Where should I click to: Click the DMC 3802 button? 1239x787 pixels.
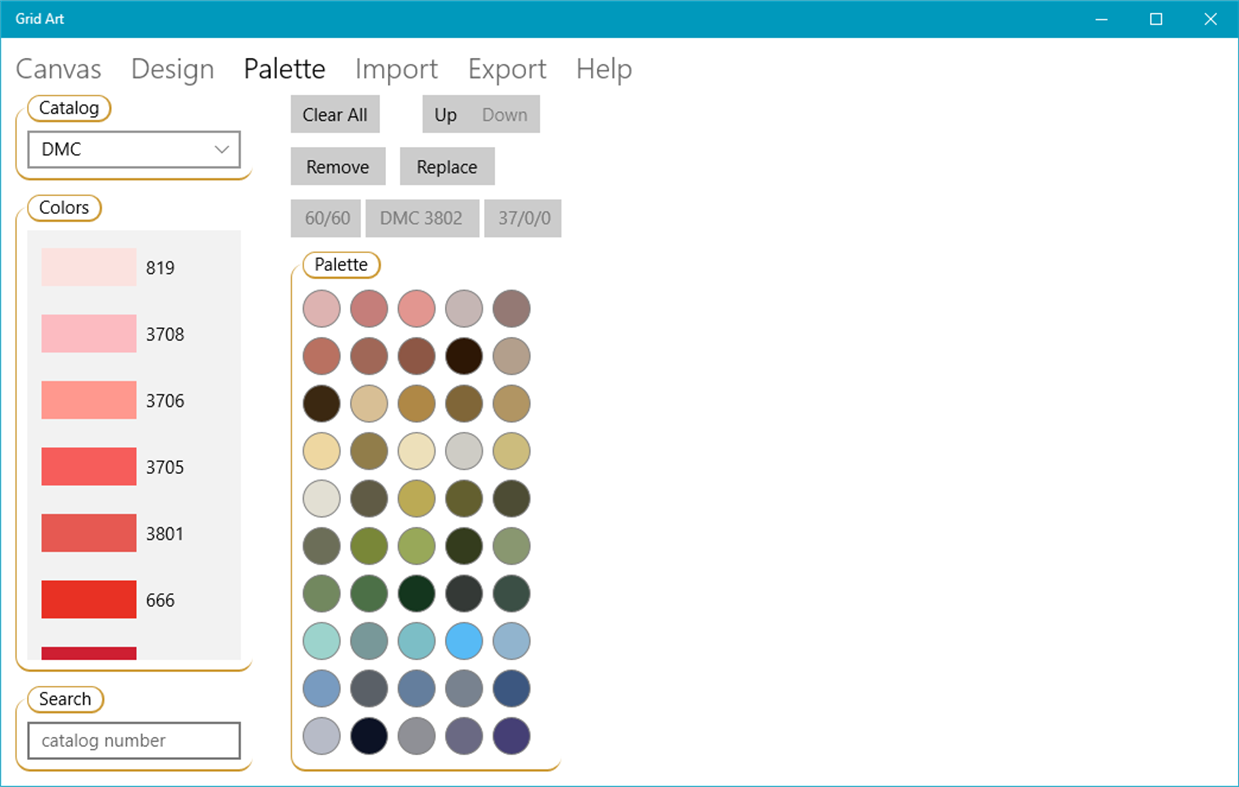coord(421,218)
